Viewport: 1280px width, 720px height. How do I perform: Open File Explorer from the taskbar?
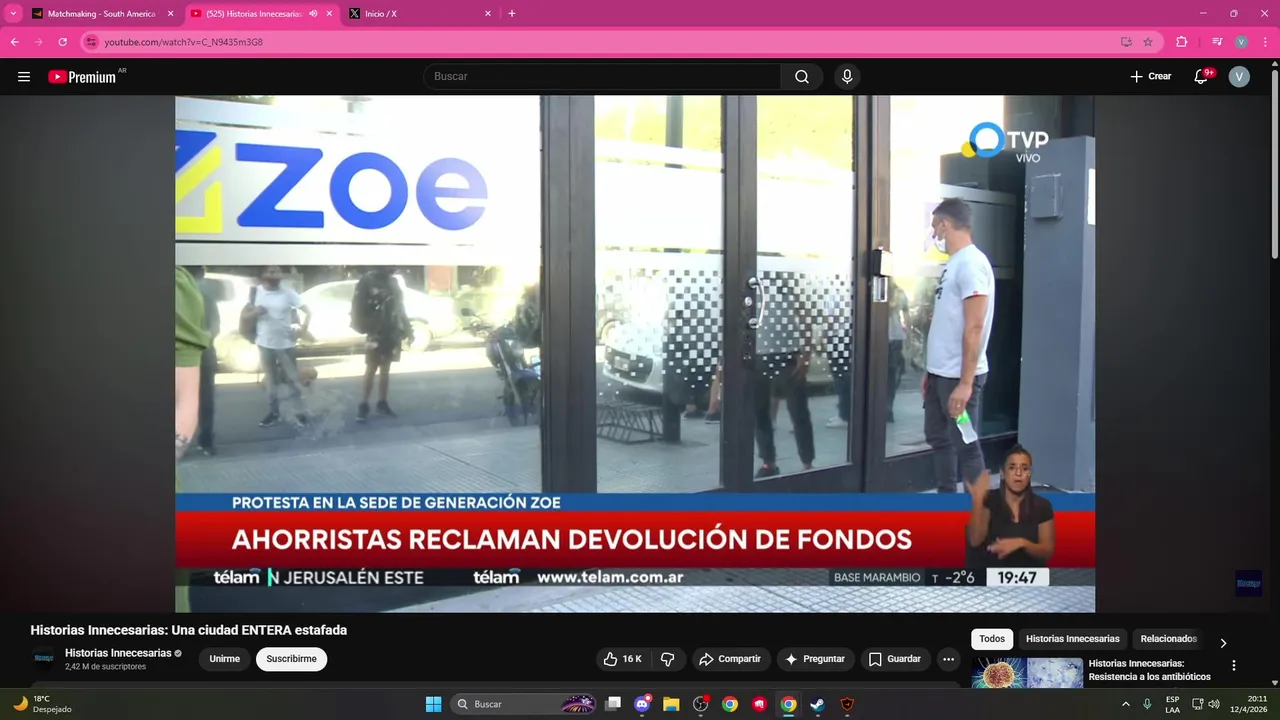pos(671,704)
